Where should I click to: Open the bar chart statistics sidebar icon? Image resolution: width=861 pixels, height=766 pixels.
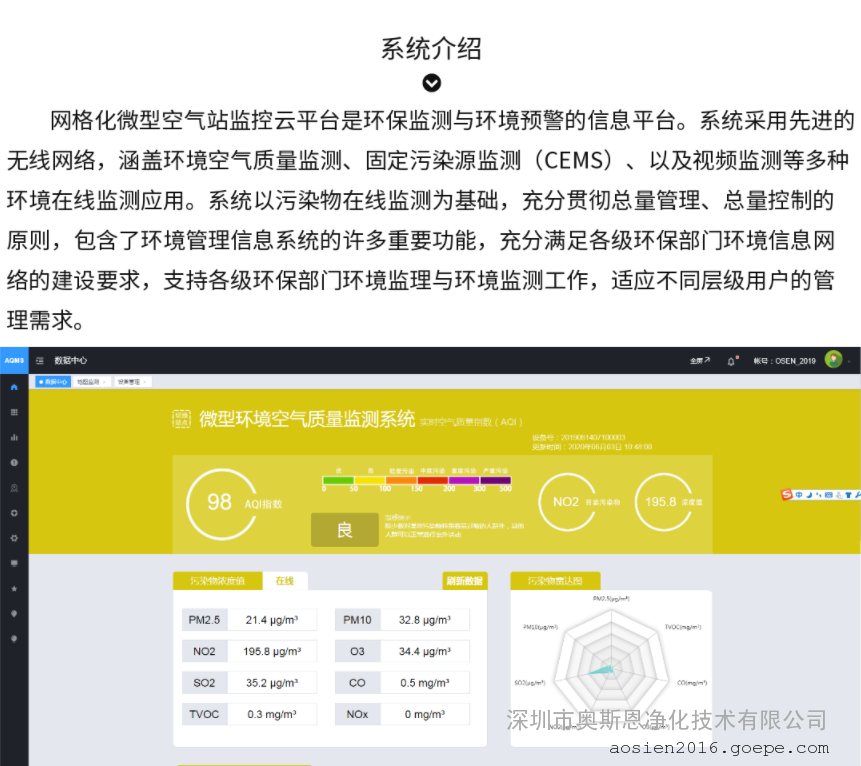(14, 437)
